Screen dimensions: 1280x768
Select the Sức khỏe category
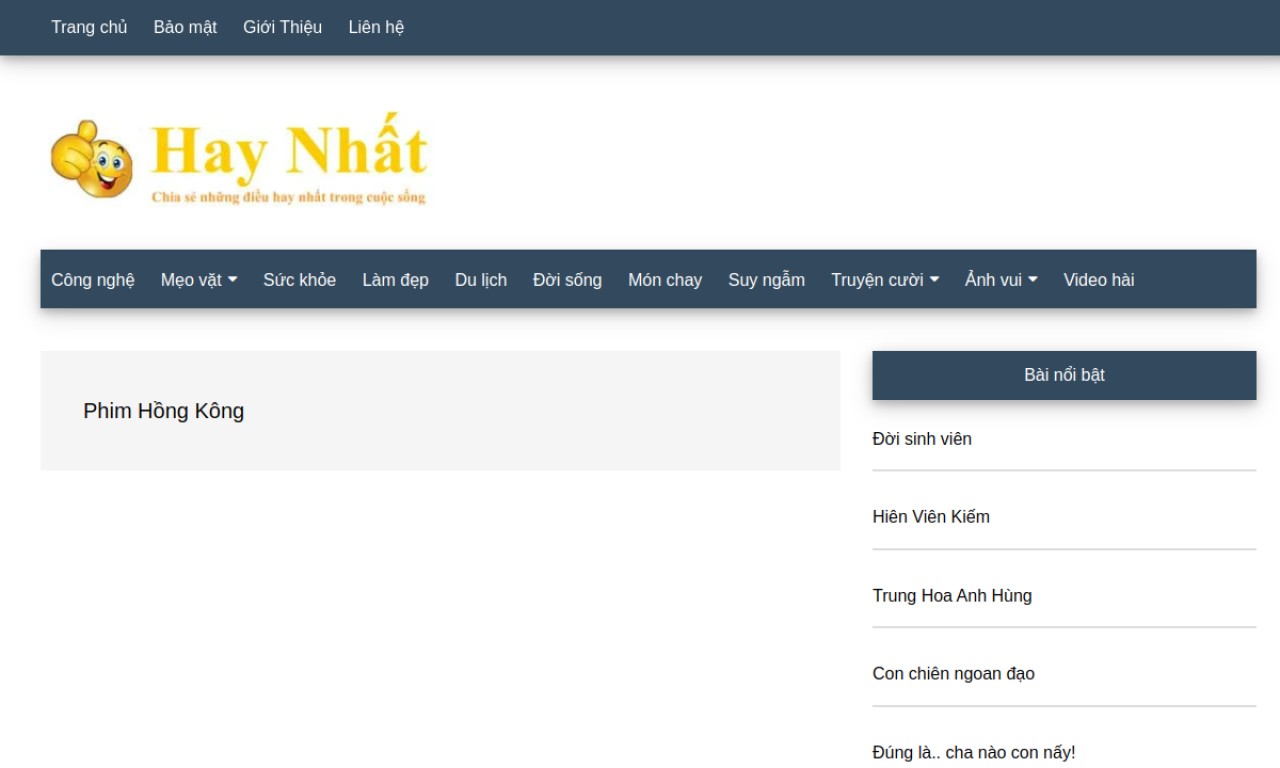pyautogui.click(x=299, y=280)
